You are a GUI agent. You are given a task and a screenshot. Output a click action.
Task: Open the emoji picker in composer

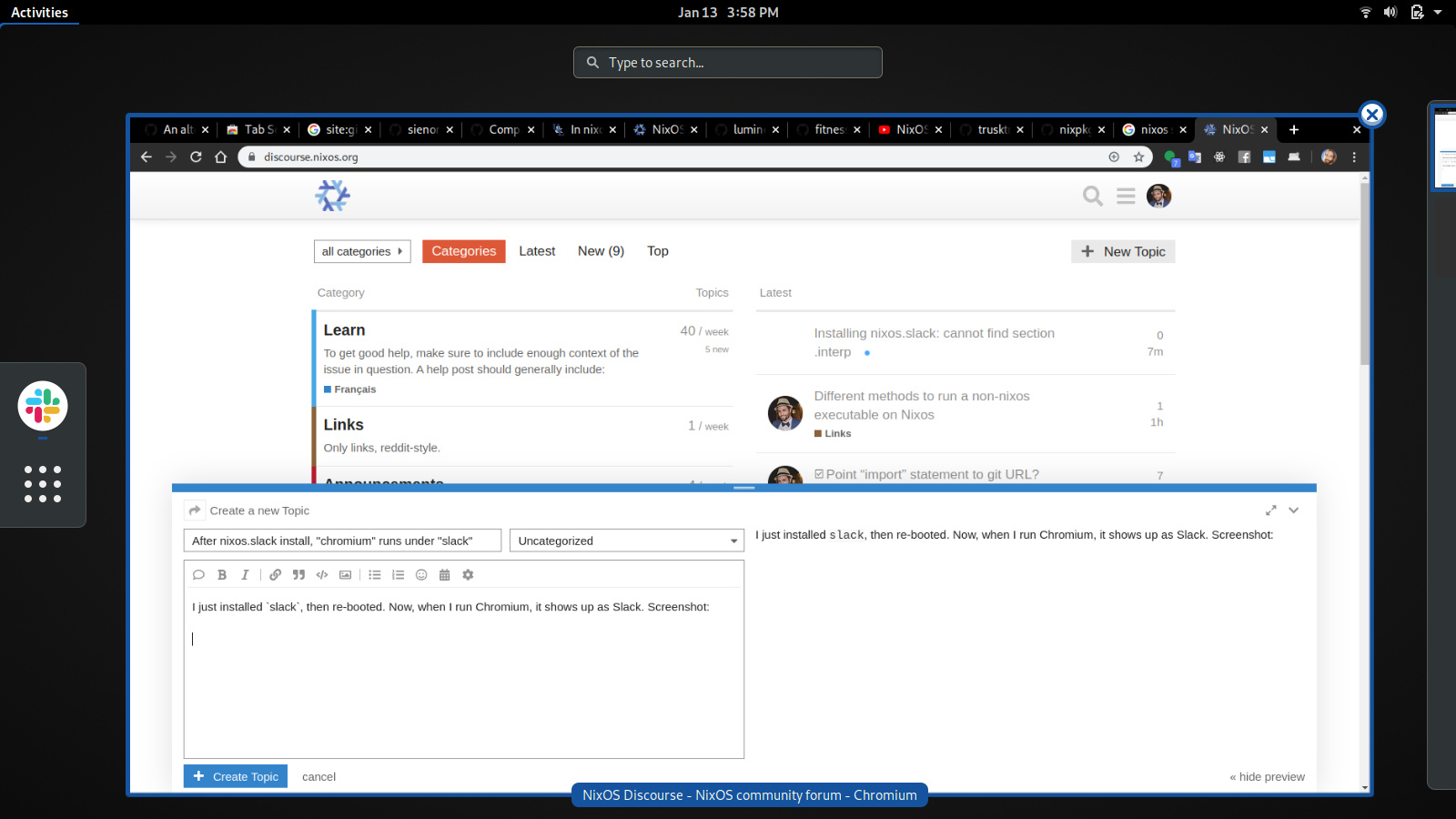421,575
